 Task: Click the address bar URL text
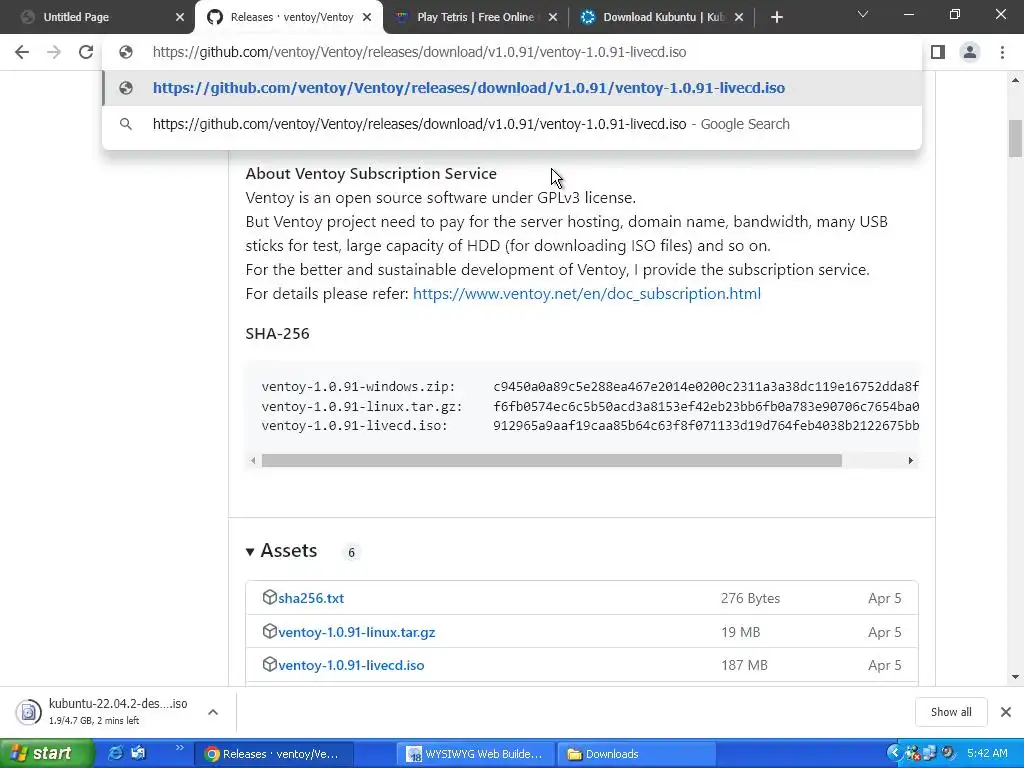click(419, 52)
